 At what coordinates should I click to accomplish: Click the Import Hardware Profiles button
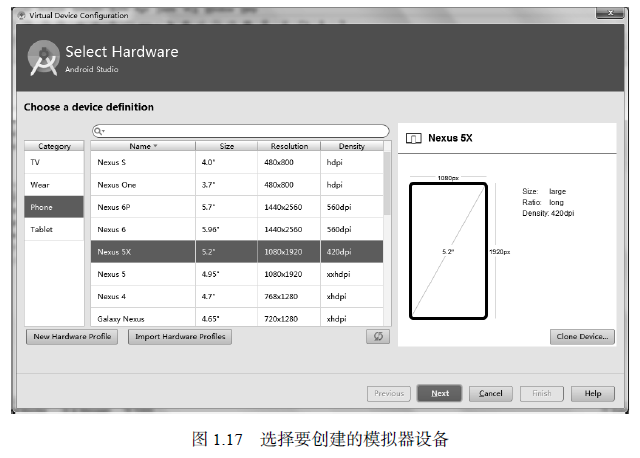pyautogui.click(x=180, y=337)
